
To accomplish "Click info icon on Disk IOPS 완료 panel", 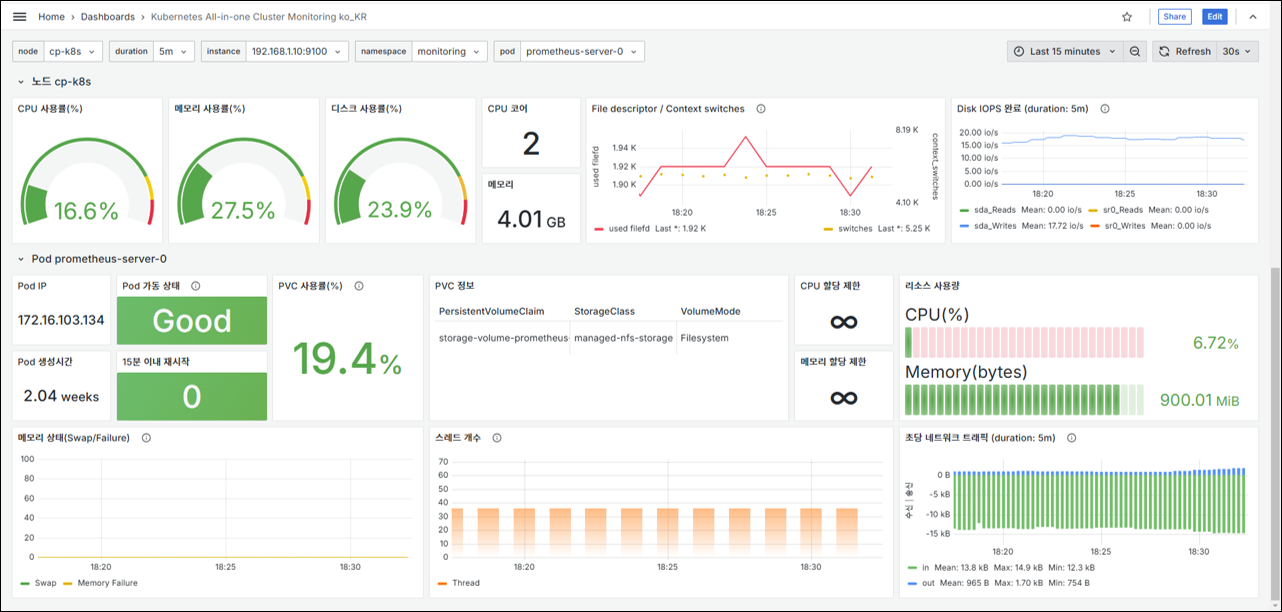I will 1104,109.
